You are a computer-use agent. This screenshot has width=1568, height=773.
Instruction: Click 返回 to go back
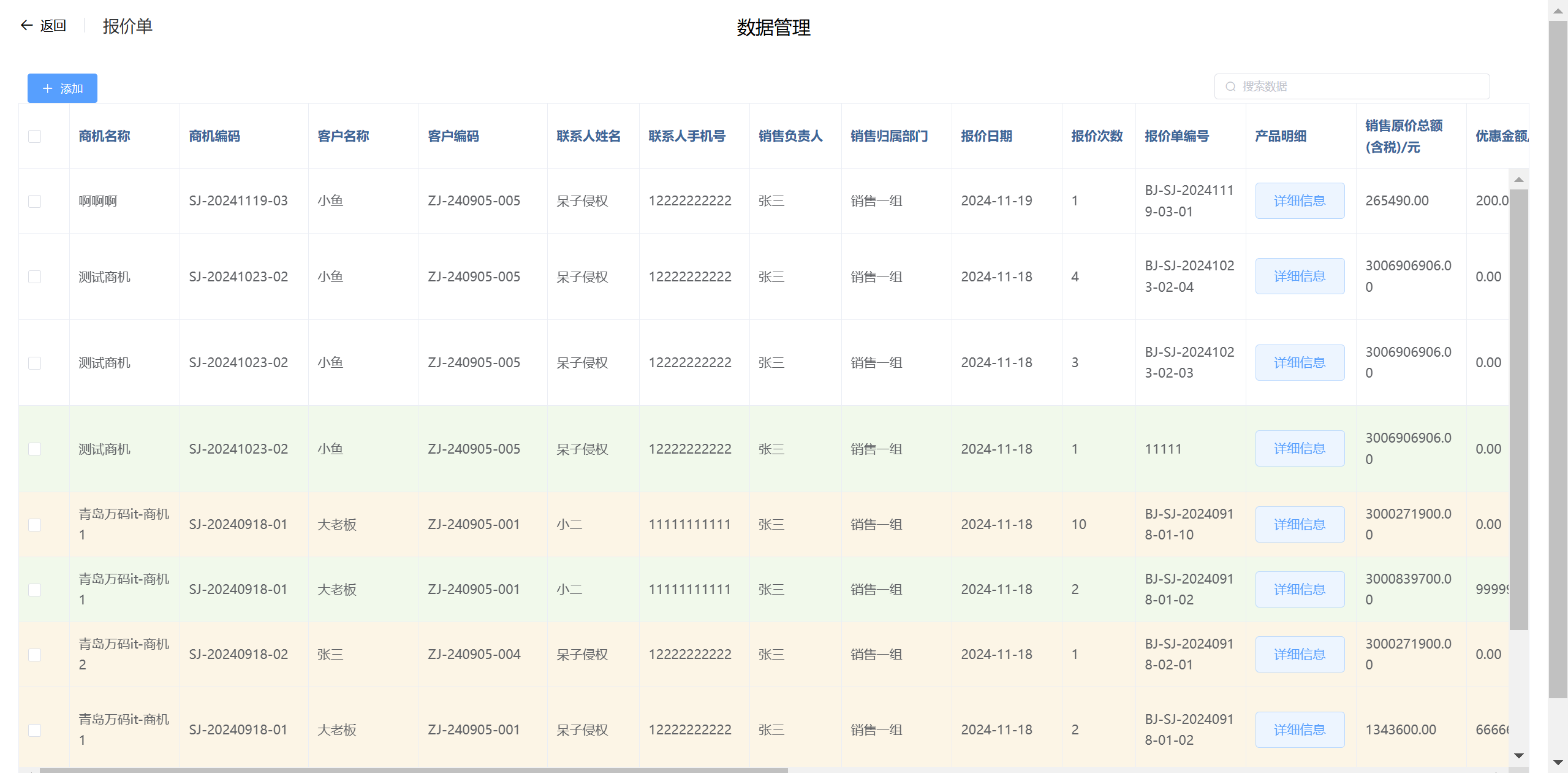click(x=53, y=25)
